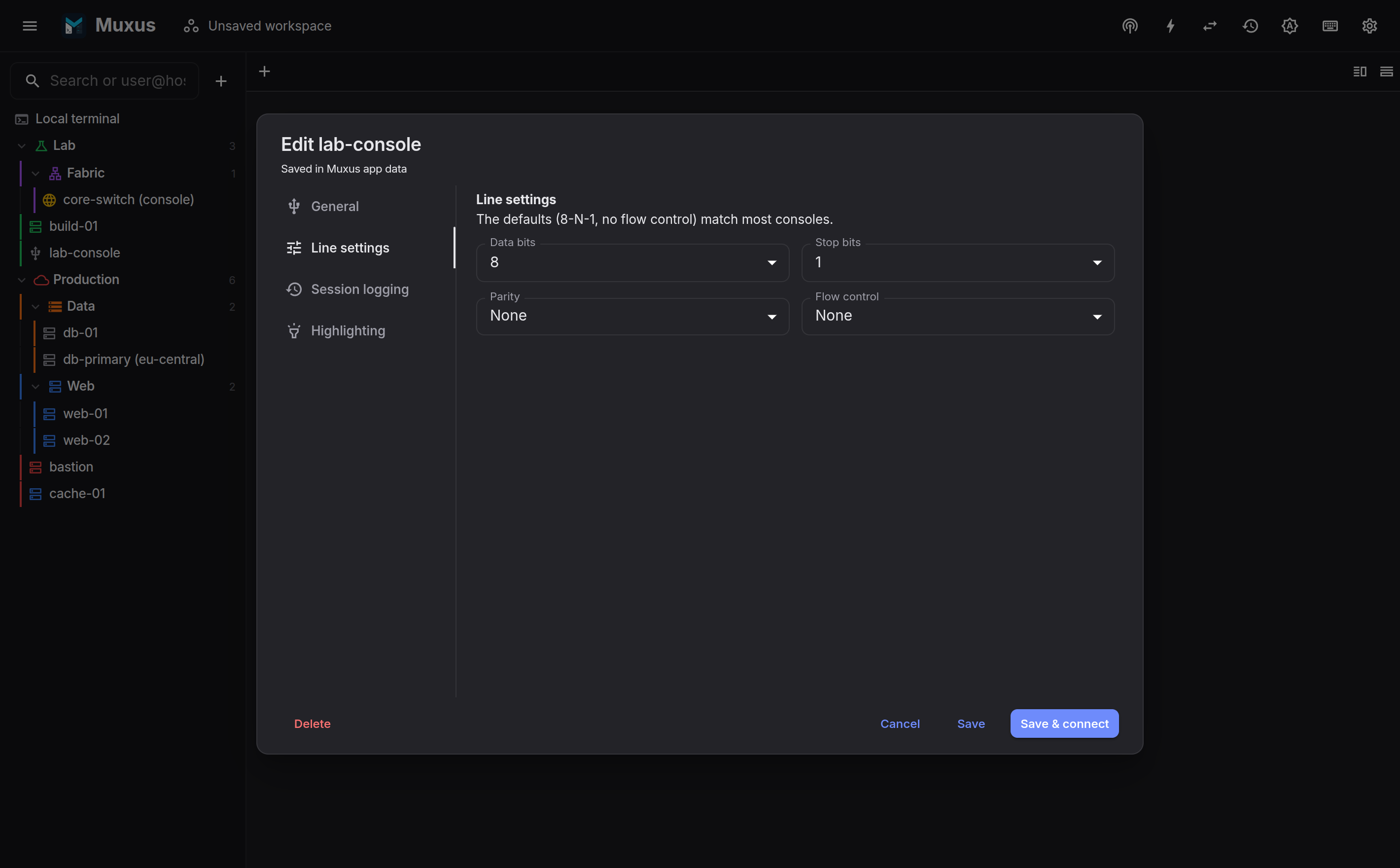Cancel editing lab-console

(x=900, y=724)
